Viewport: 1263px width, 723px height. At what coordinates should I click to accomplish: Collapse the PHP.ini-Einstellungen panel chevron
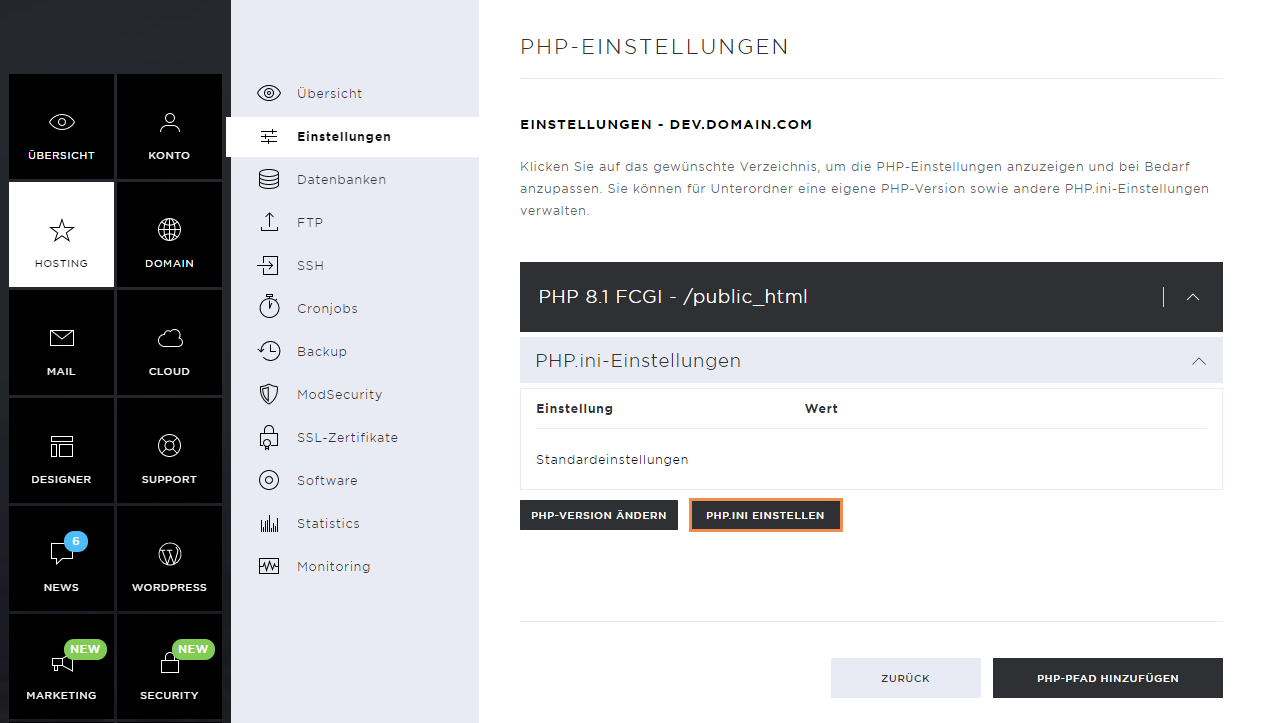click(x=1199, y=361)
